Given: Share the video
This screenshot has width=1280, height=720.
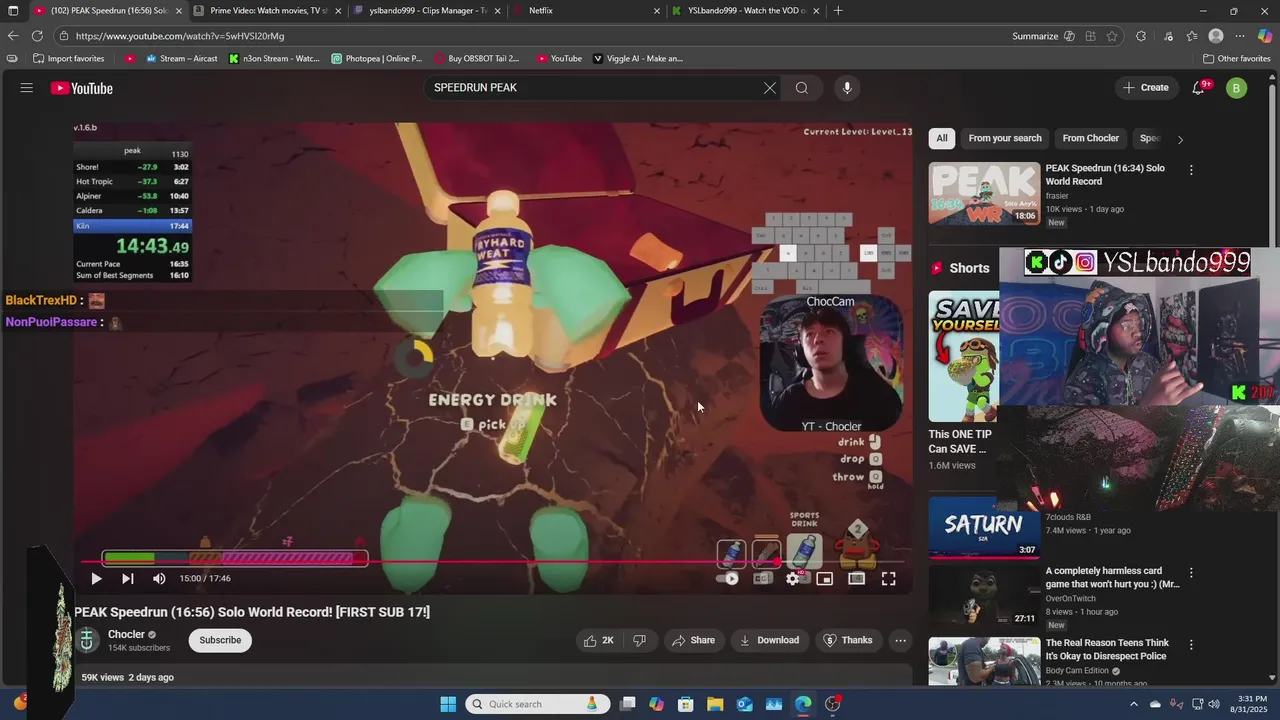Looking at the screenshot, I should tap(693, 640).
